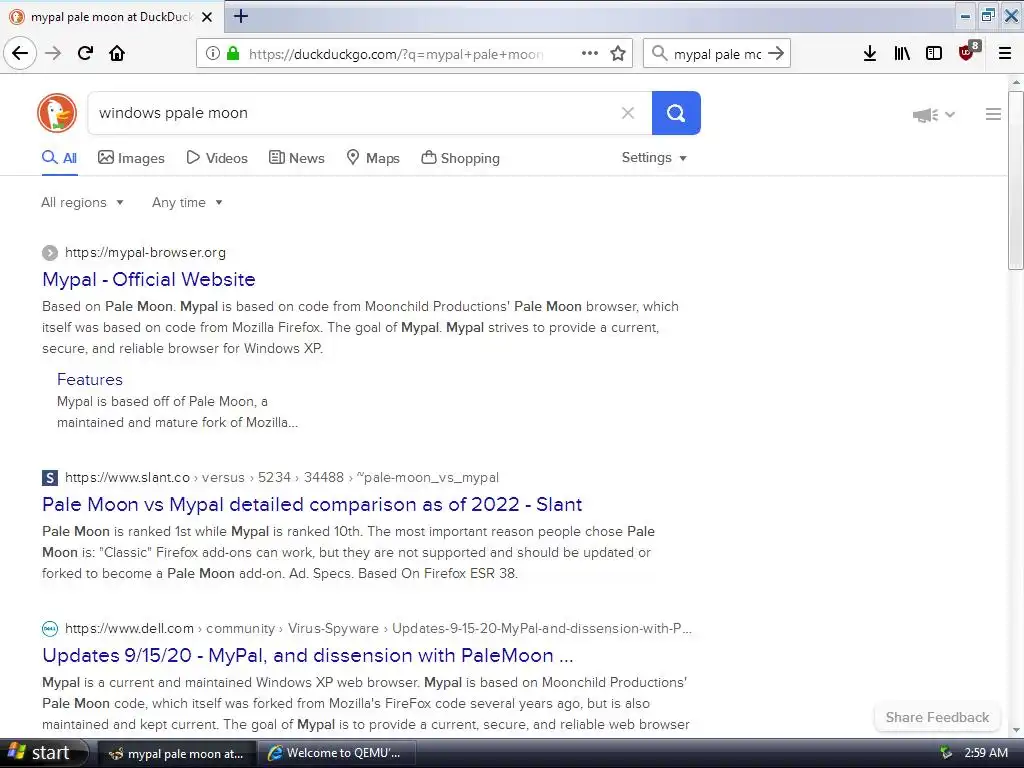Image resolution: width=1024 pixels, height=768 pixels.
Task: Open Pale Moon vs Mypal Slant result
Action: [312, 504]
